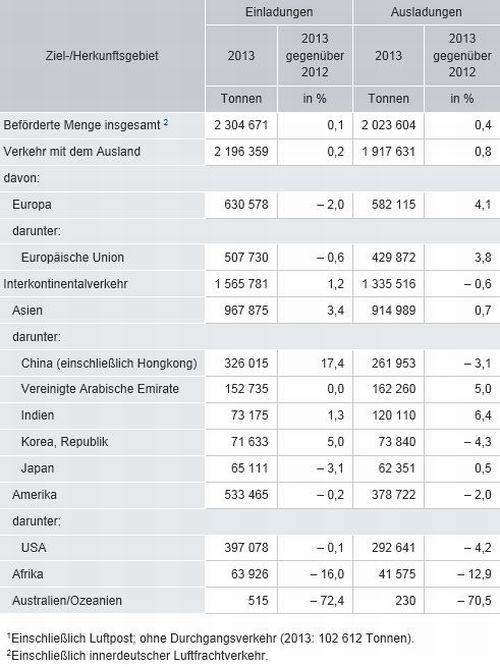This screenshot has width=500, height=667.
Task: Click the Beförderte Menge insgesamt row label
Action: 82,125
